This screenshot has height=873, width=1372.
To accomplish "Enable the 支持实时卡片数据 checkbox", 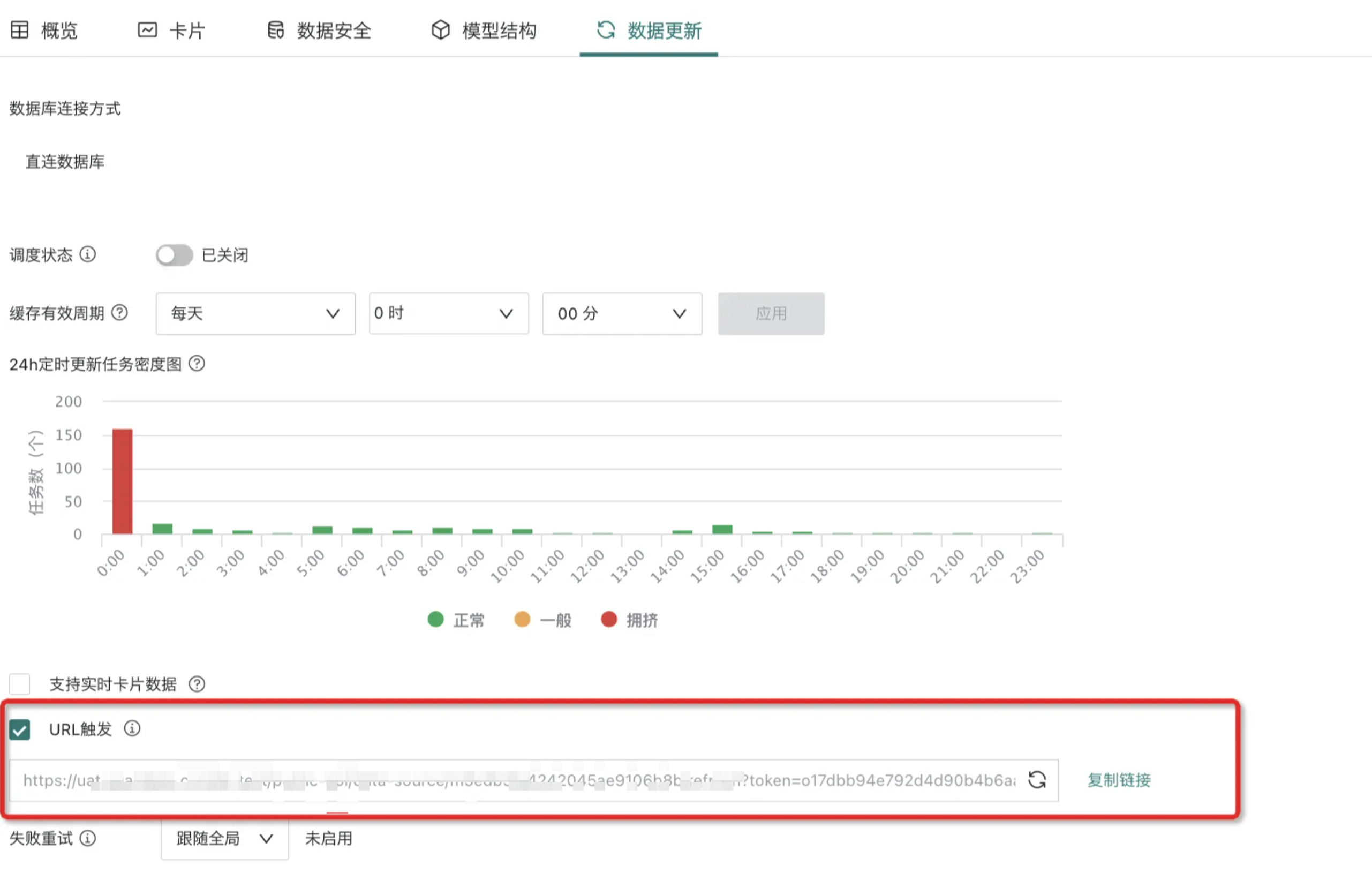I will point(20,684).
